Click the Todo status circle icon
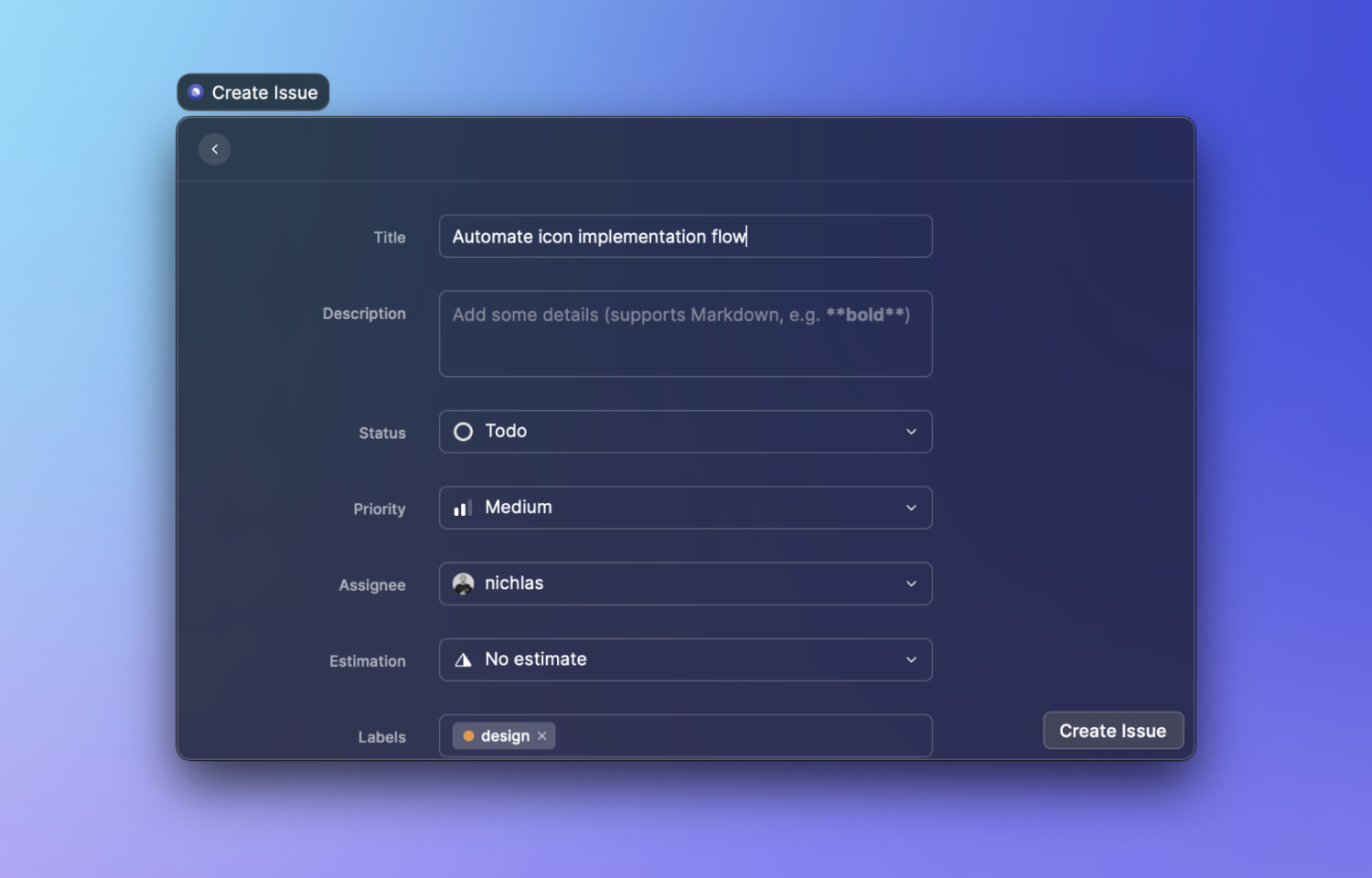 pyautogui.click(x=464, y=432)
